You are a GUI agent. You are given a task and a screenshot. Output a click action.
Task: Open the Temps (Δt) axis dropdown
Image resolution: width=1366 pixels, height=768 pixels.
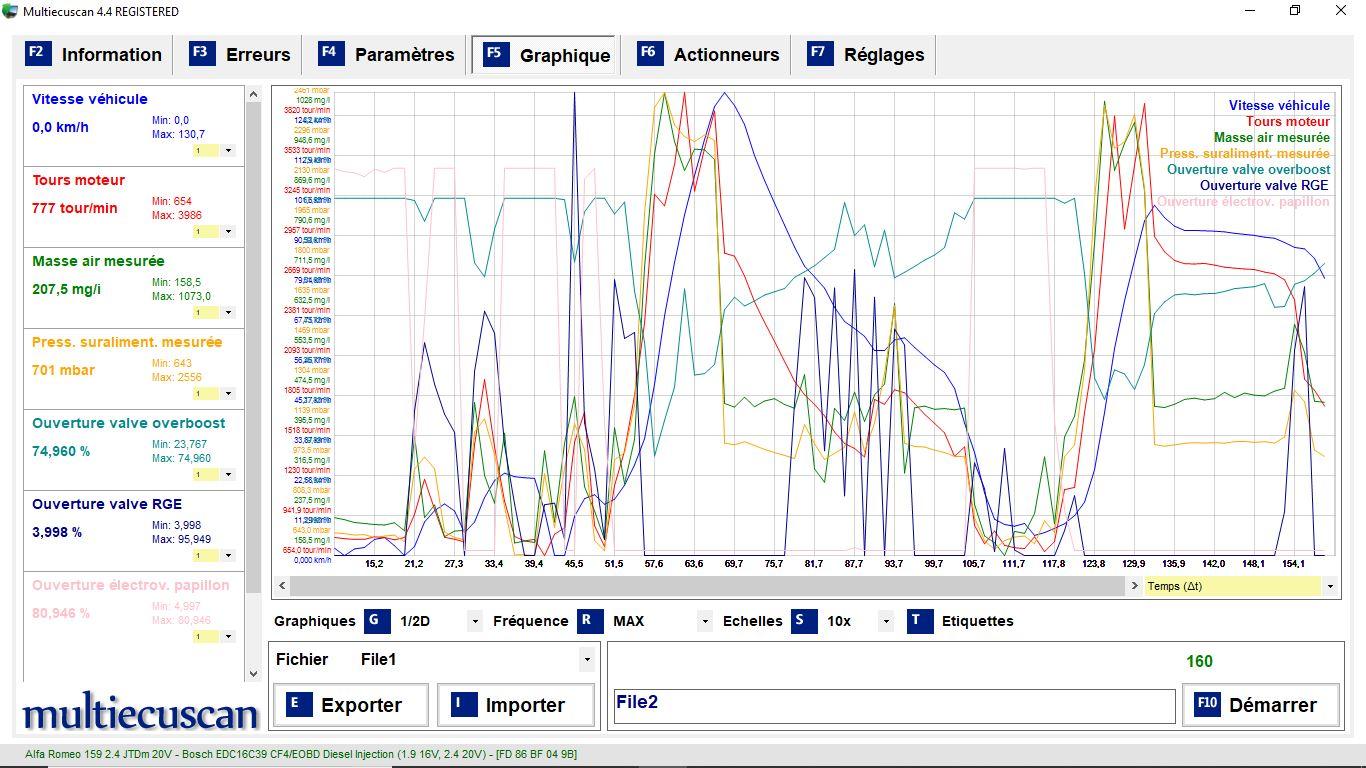[1330, 586]
